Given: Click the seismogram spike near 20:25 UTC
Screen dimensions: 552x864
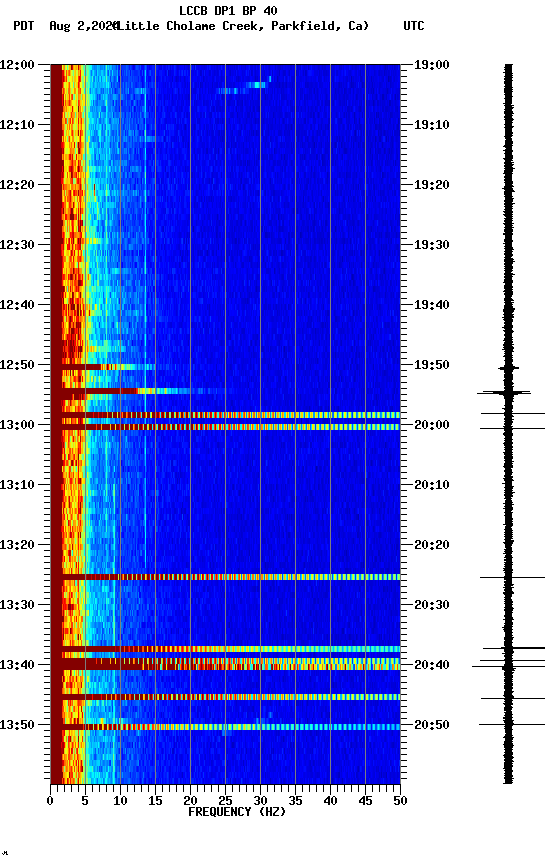Looking at the screenshot, I should click(x=512, y=577).
